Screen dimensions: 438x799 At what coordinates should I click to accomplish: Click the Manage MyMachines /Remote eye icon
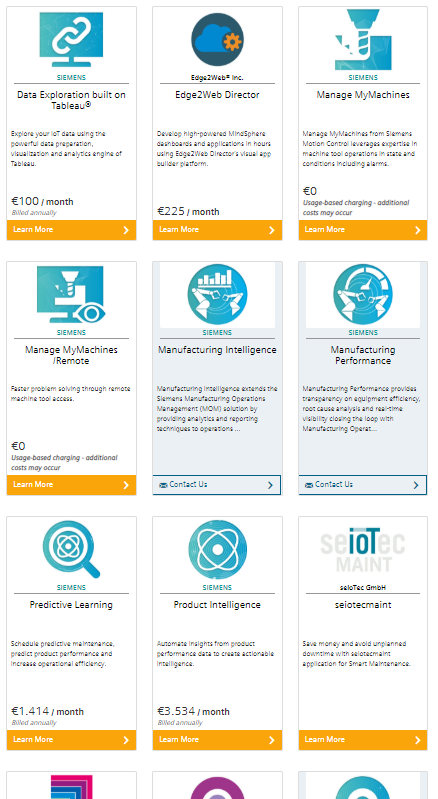[x=71, y=295]
